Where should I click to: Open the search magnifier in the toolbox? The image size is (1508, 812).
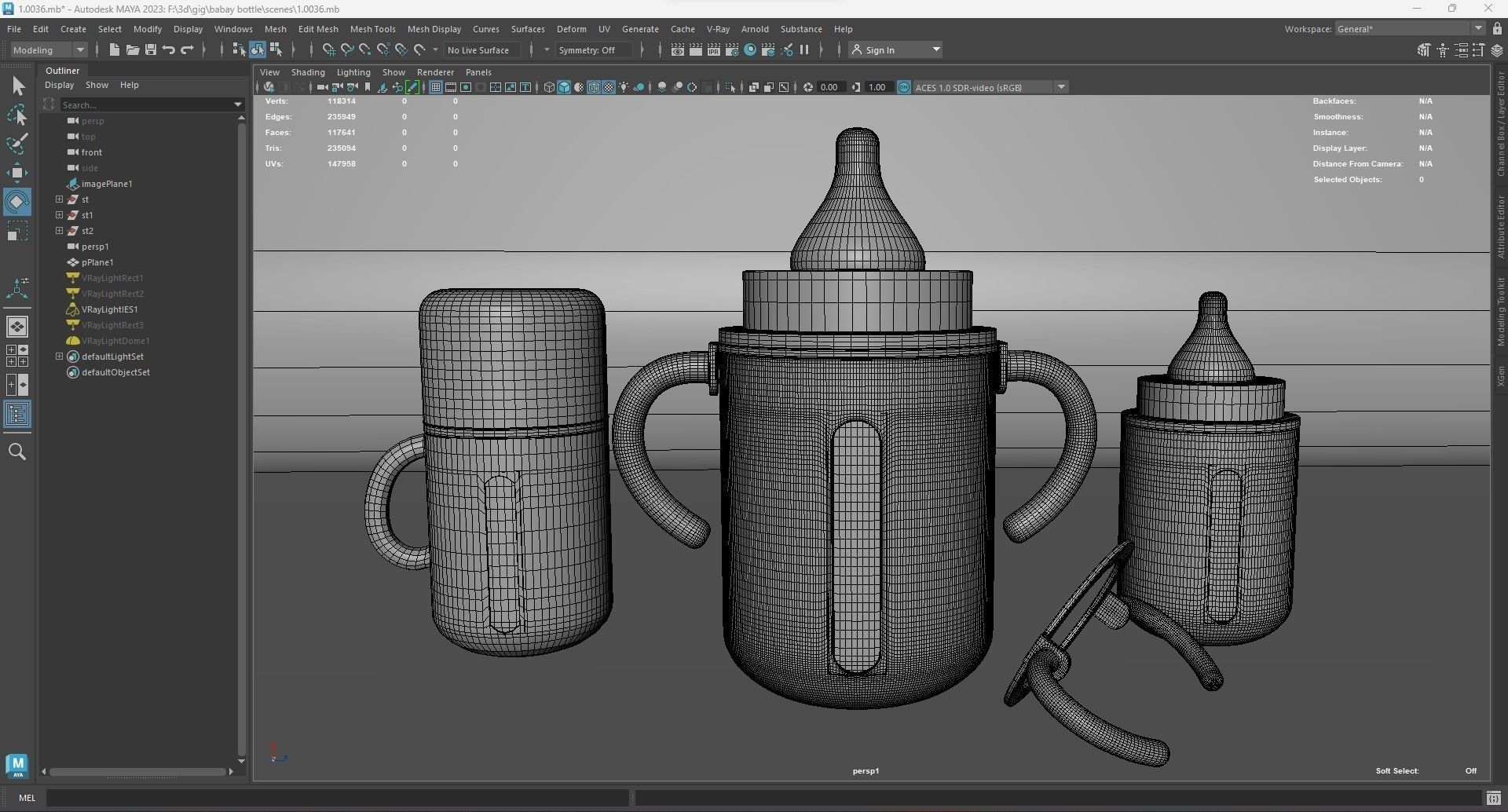click(x=17, y=452)
